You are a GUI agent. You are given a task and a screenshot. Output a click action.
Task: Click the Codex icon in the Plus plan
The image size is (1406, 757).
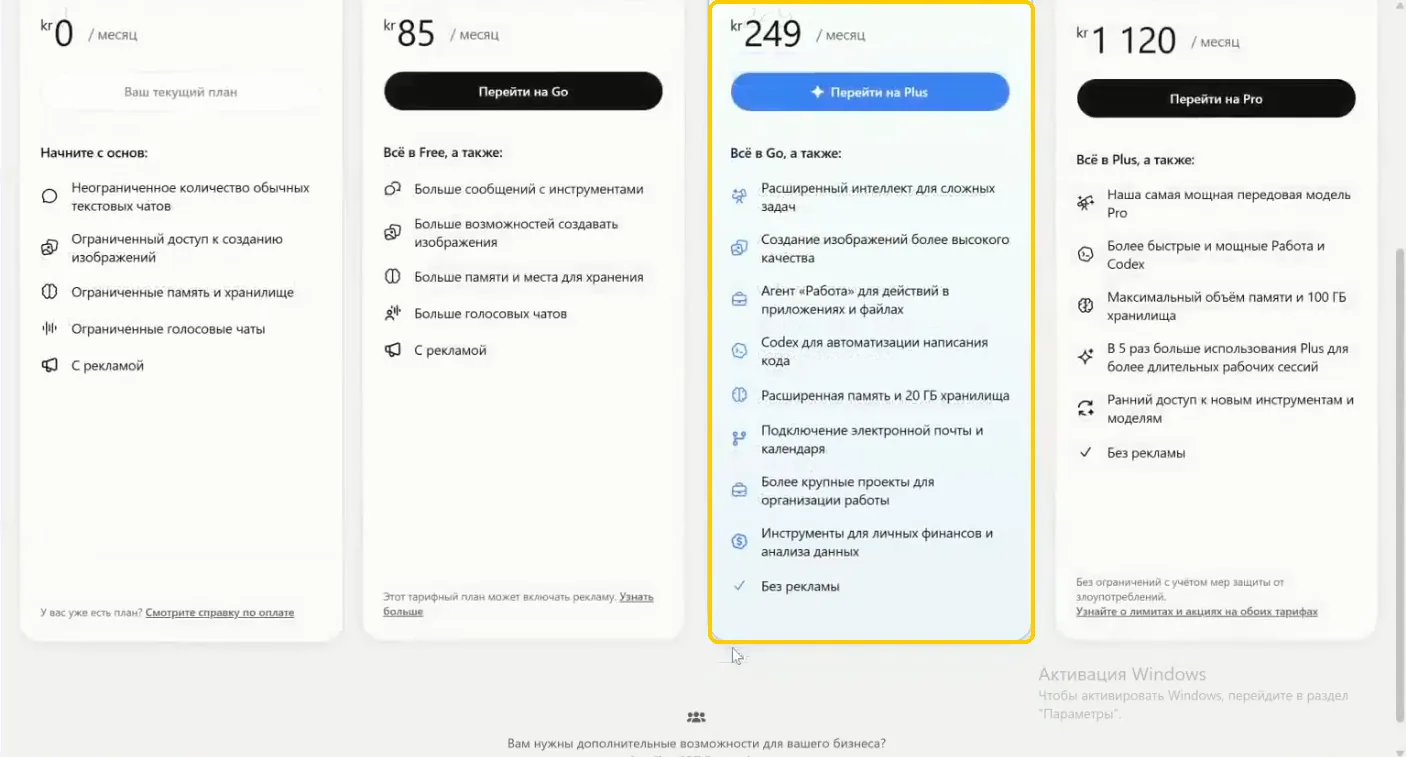click(739, 350)
